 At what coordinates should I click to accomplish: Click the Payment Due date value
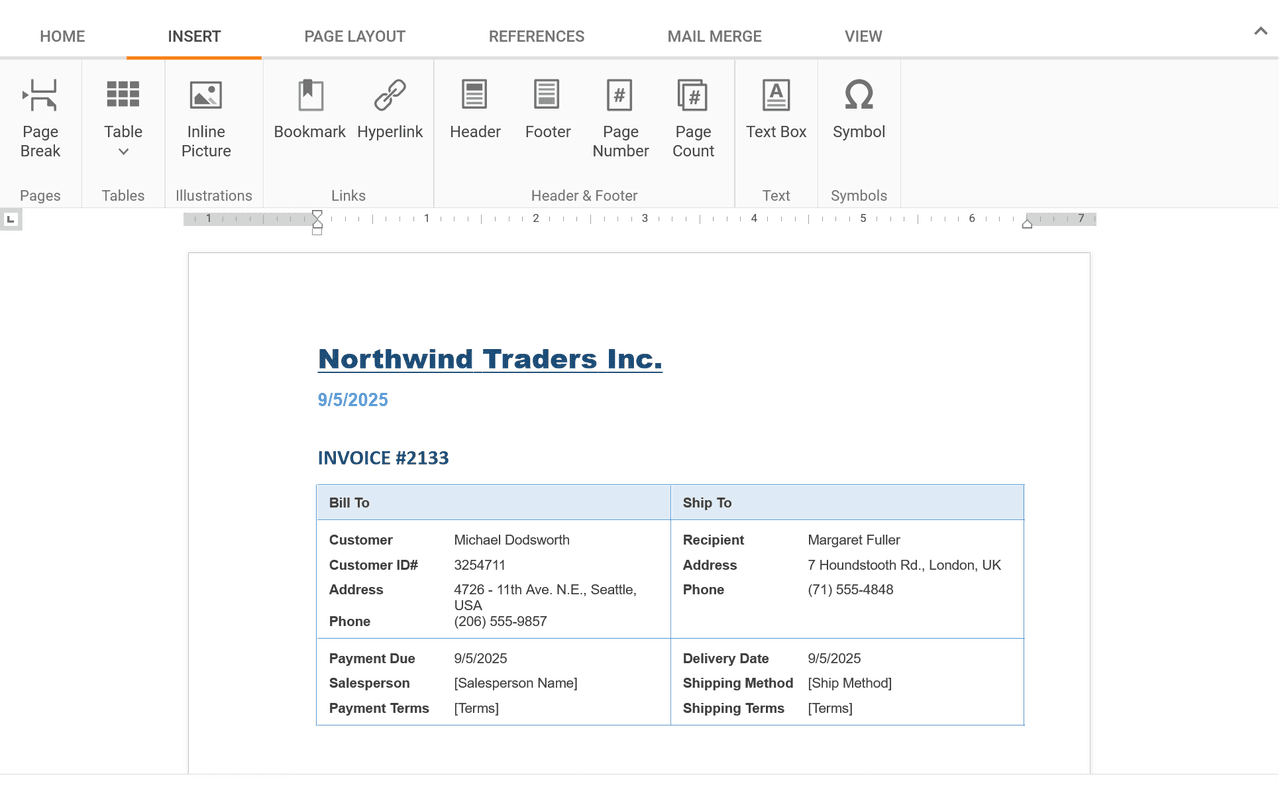pos(480,659)
